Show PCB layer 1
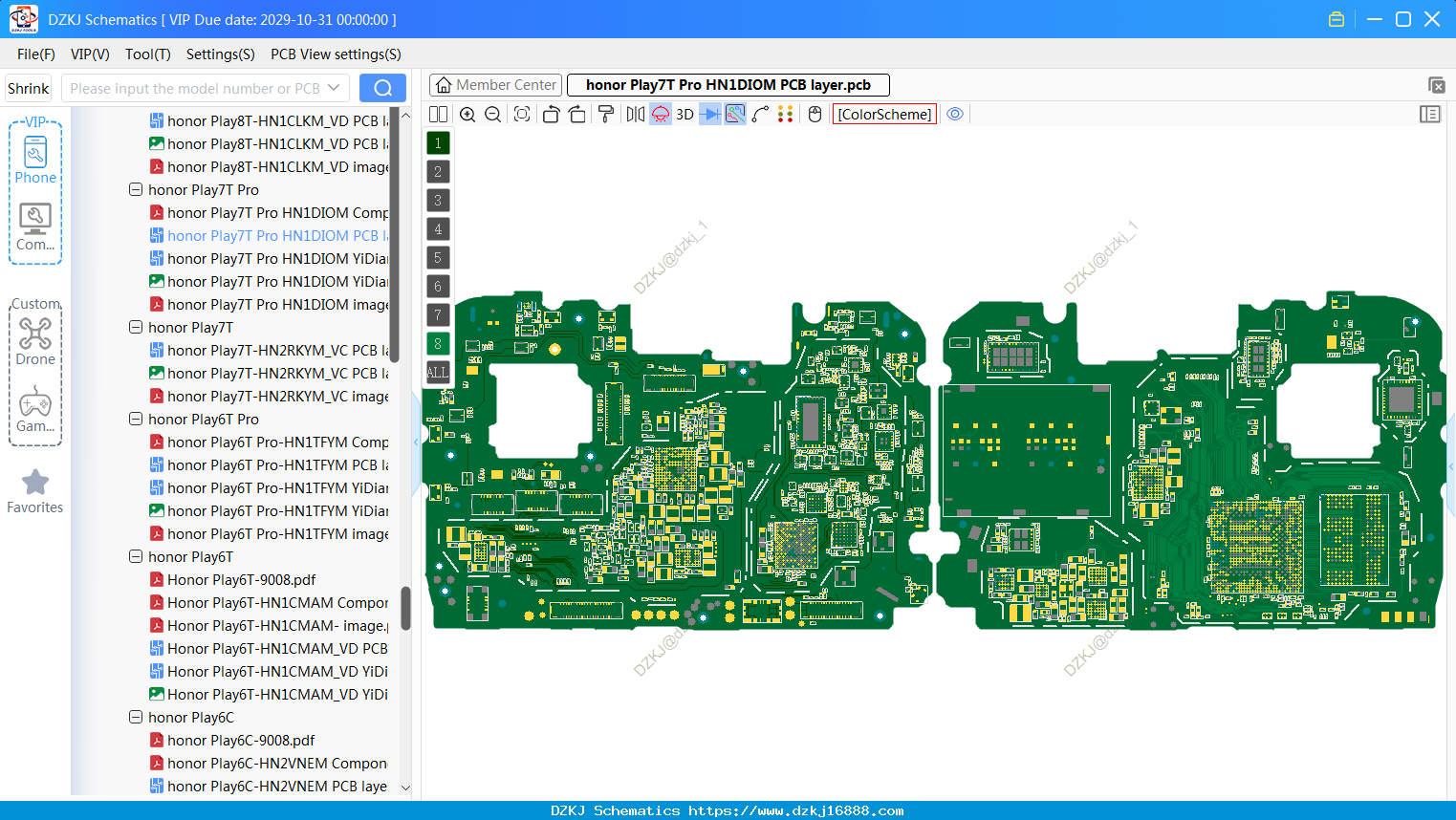The width and height of the screenshot is (1456, 820). 438,143
